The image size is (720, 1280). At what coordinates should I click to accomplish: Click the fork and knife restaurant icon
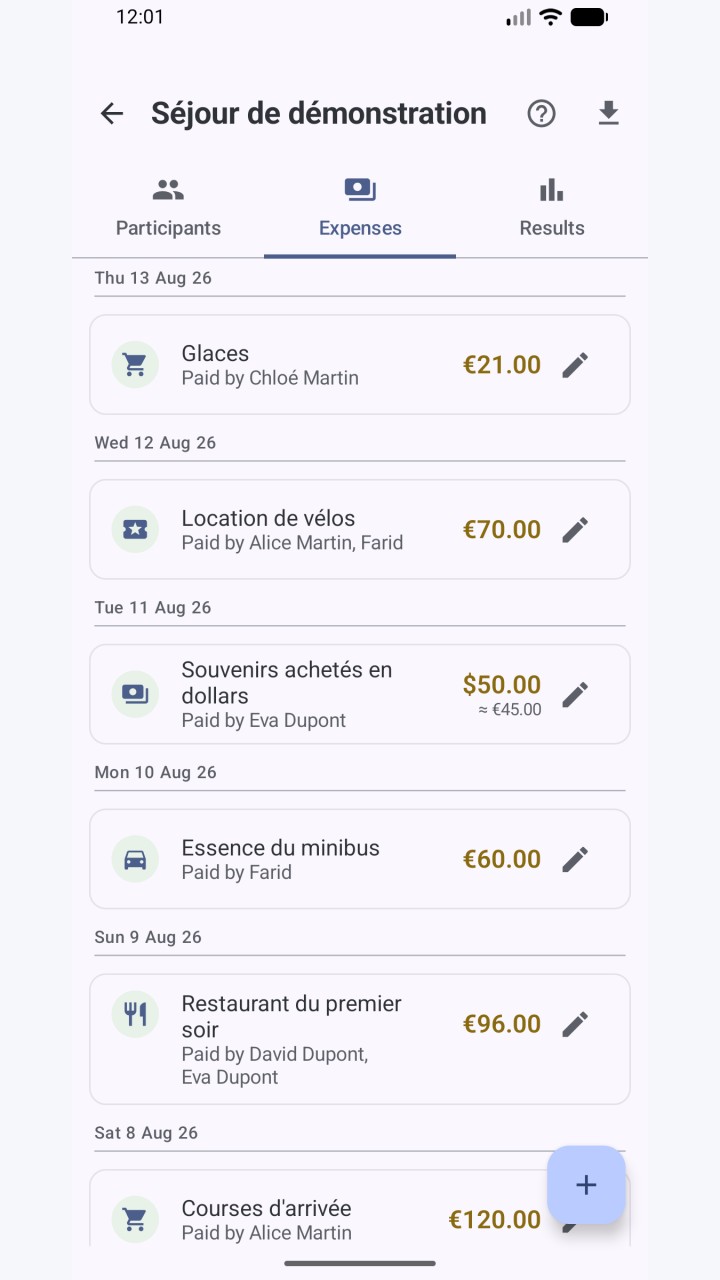point(135,1015)
